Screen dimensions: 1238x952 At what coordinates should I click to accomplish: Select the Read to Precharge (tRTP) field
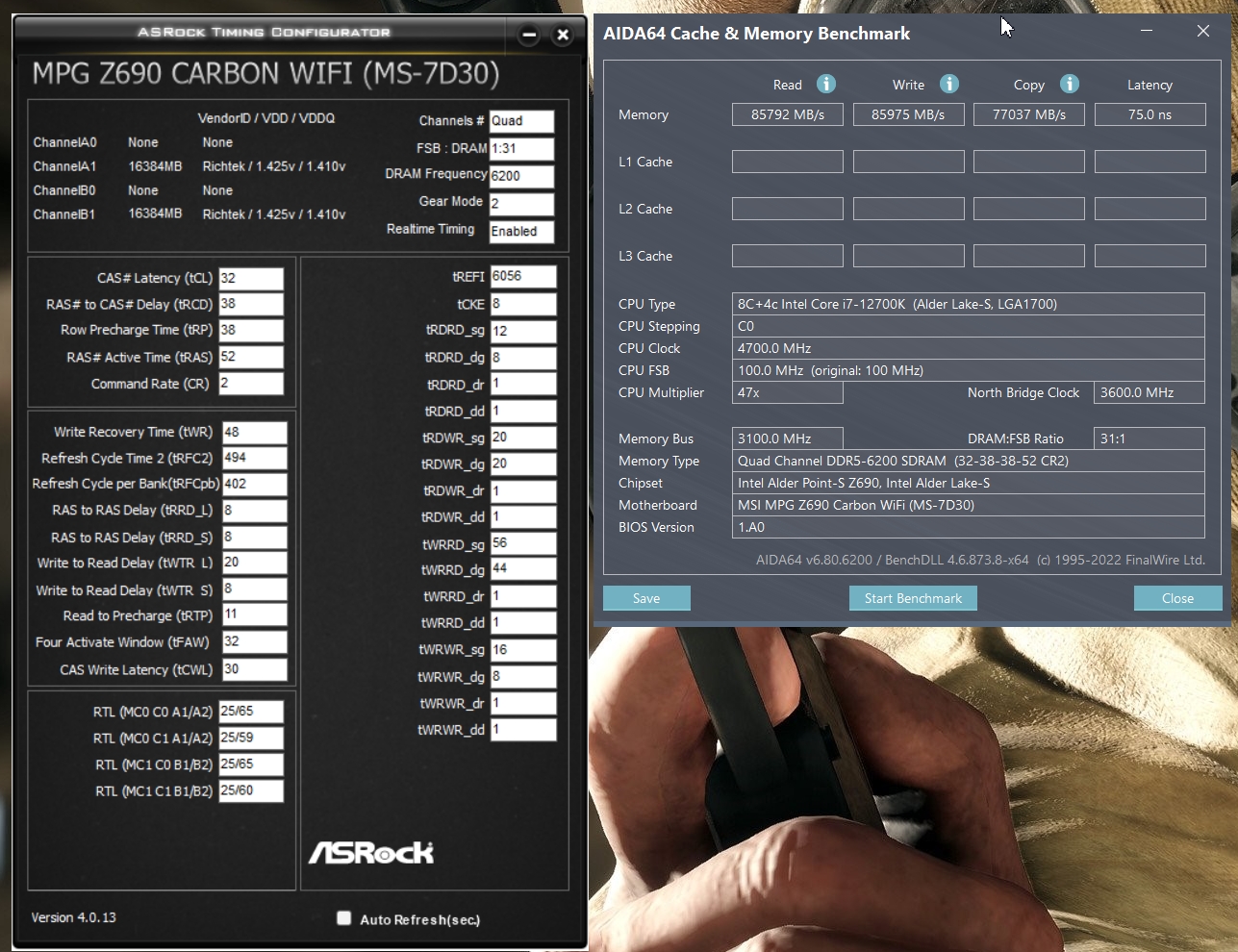255,615
